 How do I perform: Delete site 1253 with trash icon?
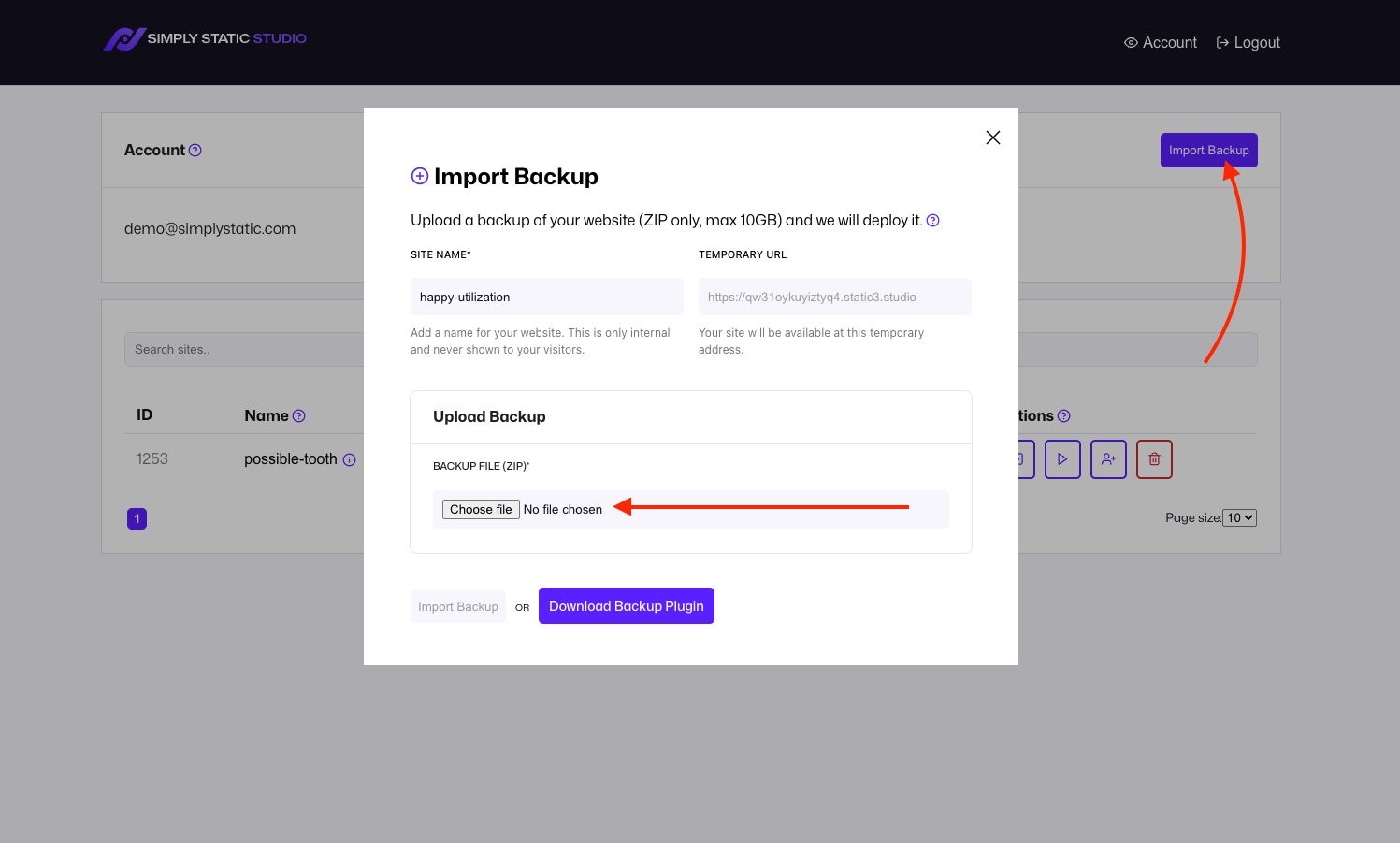click(x=1154, y=459)
